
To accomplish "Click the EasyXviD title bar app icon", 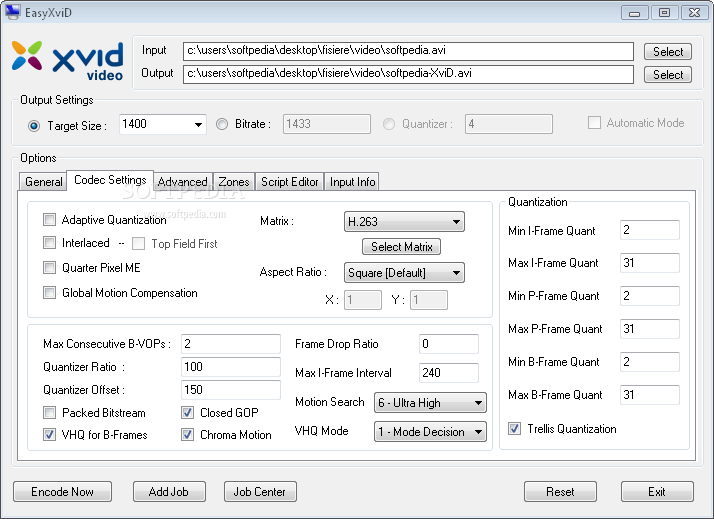I will tap(13, 12).
